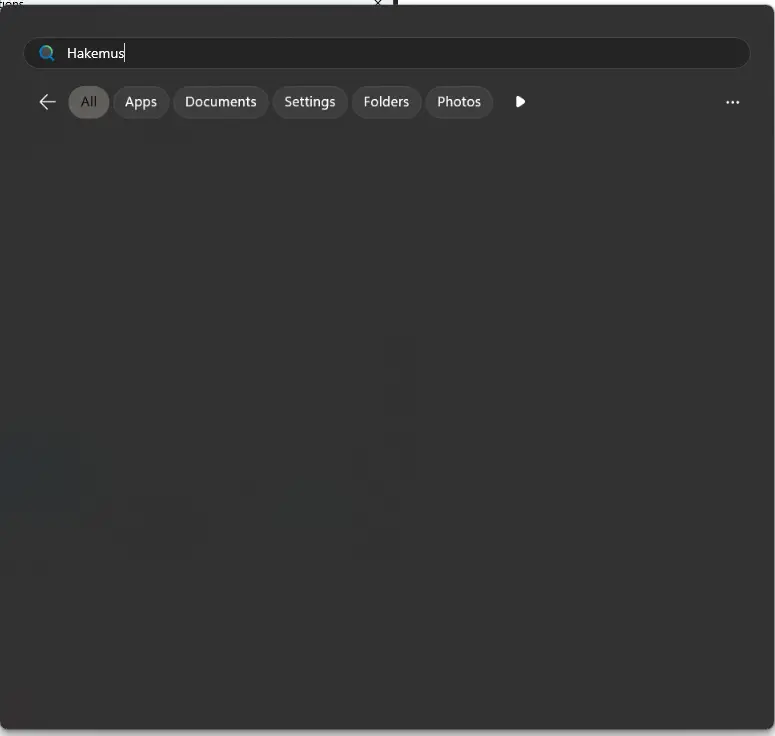Image resolution: width=775 pixels, height=736 pixels.
Task: Open the three-dot options menu
Action: [x=732, y=102]
